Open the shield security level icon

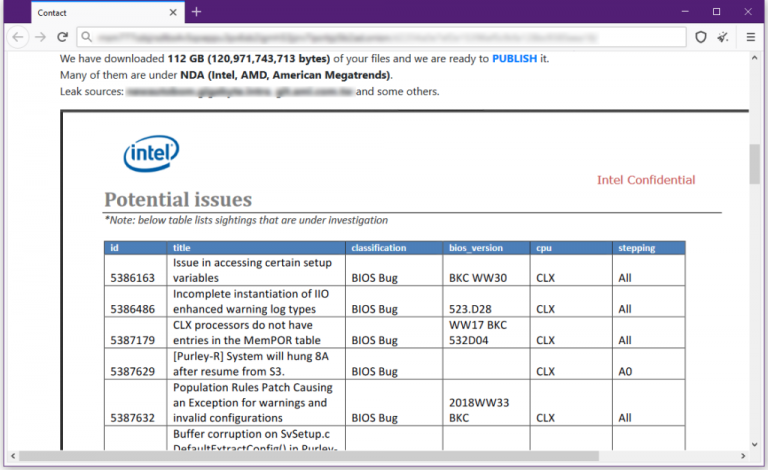pyautogui.click(x=702, y=37)
